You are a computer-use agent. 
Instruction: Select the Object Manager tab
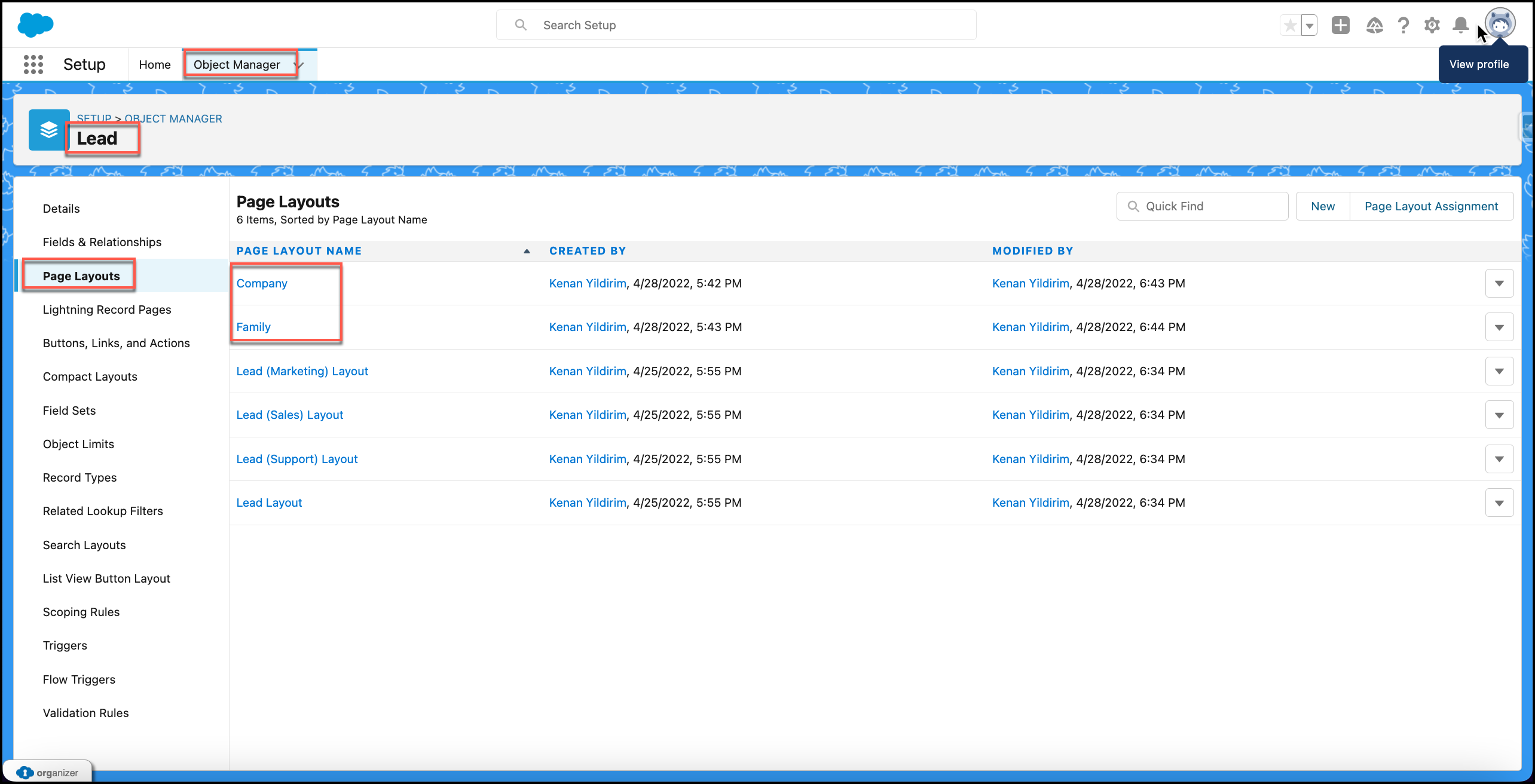237,65
